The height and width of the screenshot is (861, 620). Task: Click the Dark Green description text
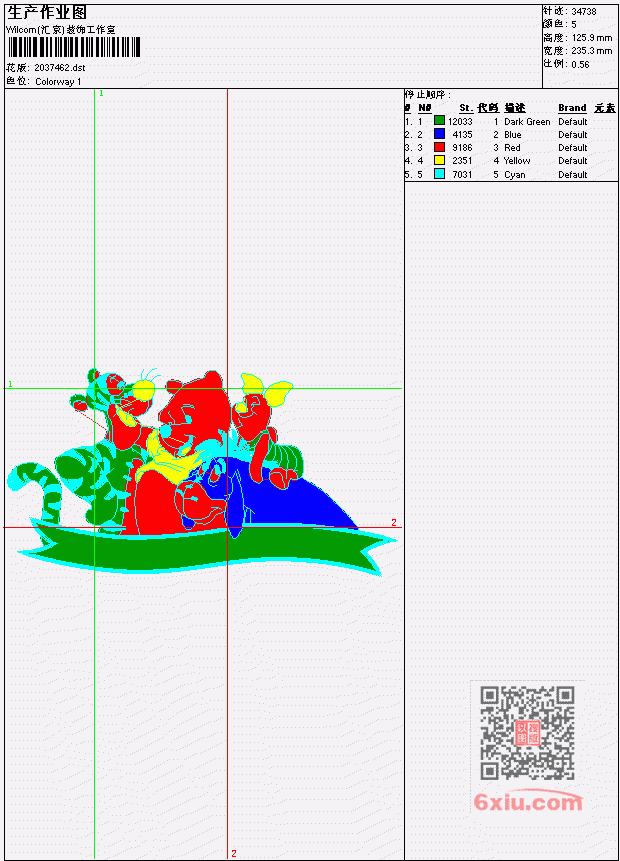(x=527, y=121)
